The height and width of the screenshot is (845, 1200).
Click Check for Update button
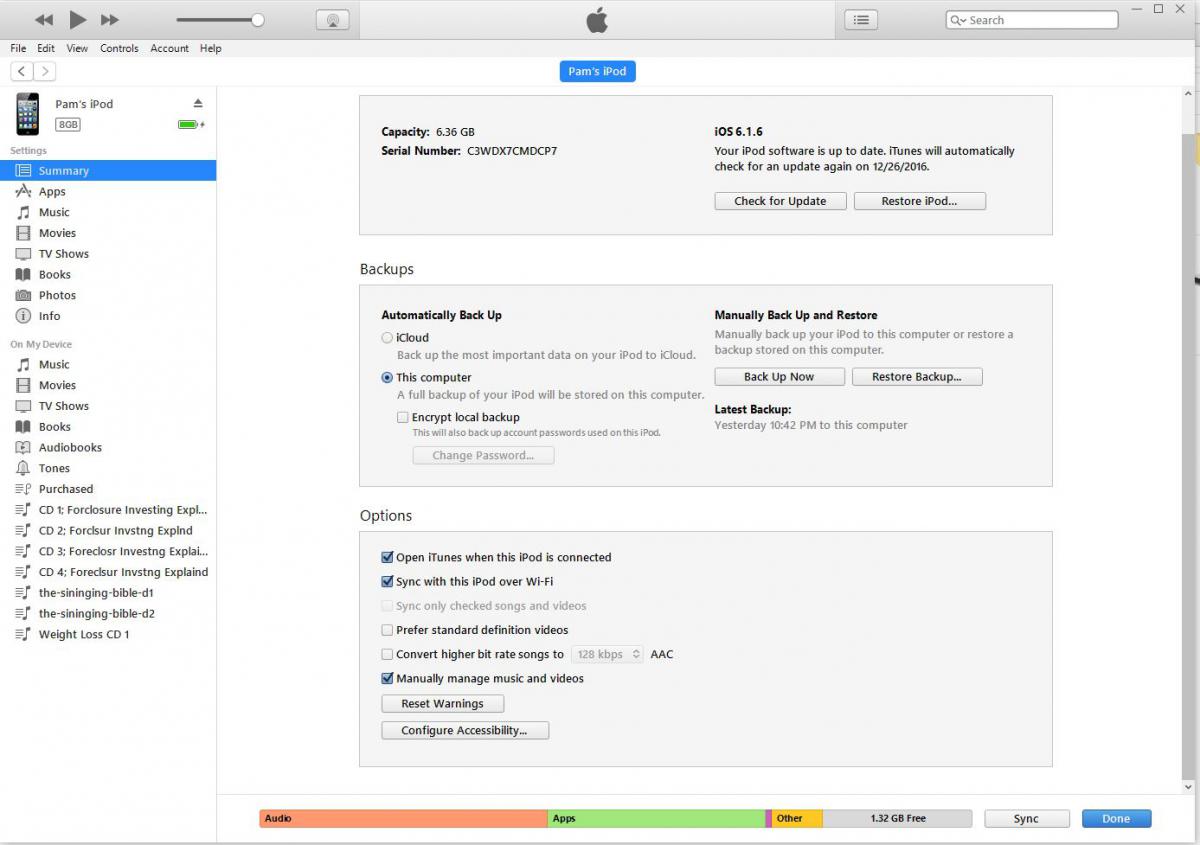pyautogui.click(x=780, y=201)
